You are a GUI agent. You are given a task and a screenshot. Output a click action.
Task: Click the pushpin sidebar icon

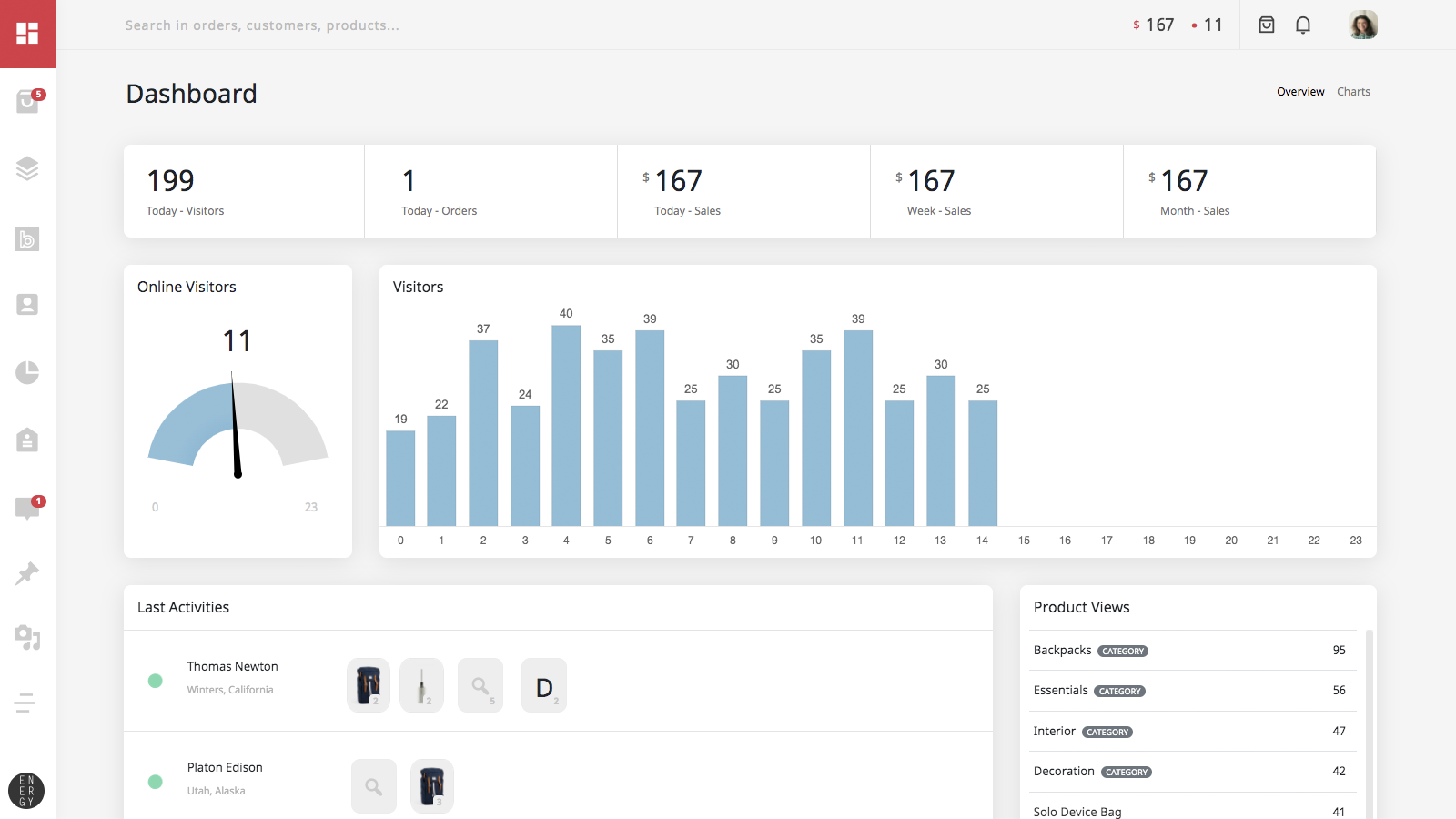point(27,573)
